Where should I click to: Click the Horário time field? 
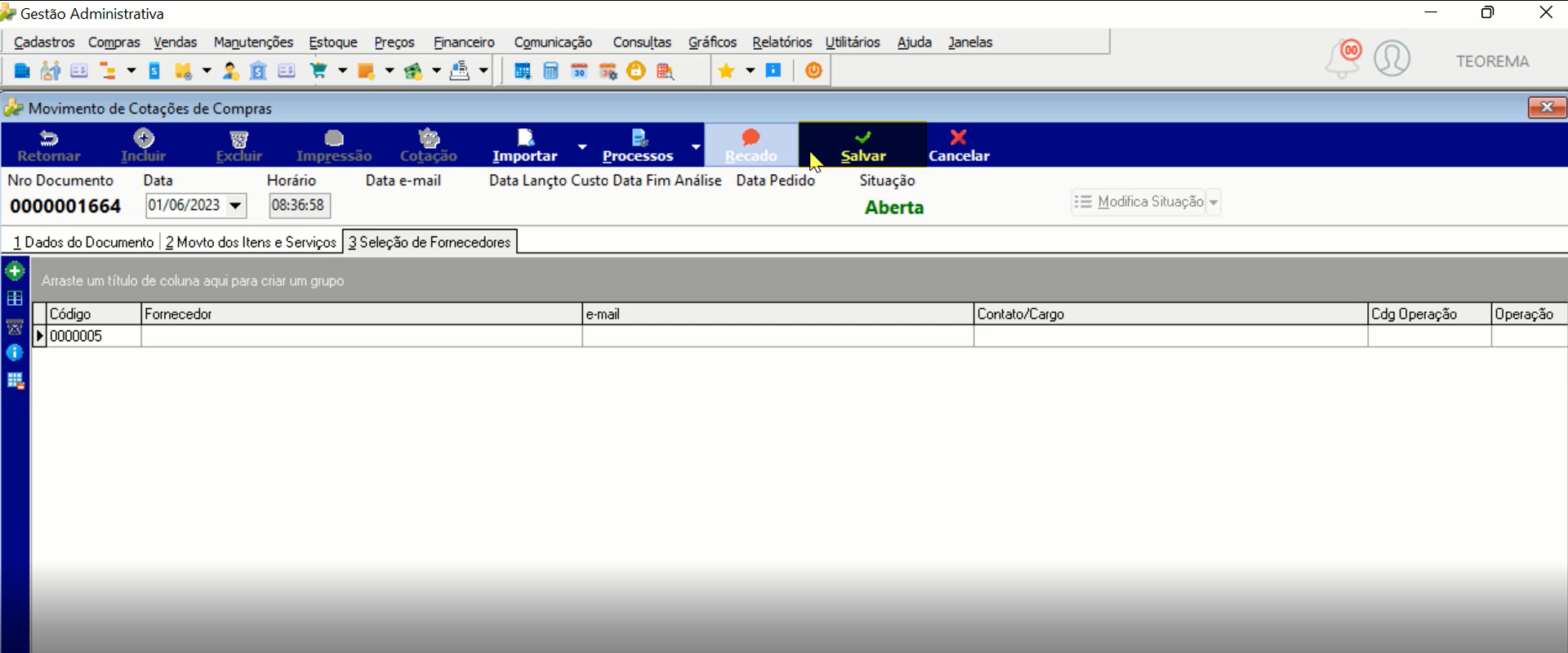tap(299, 205)
